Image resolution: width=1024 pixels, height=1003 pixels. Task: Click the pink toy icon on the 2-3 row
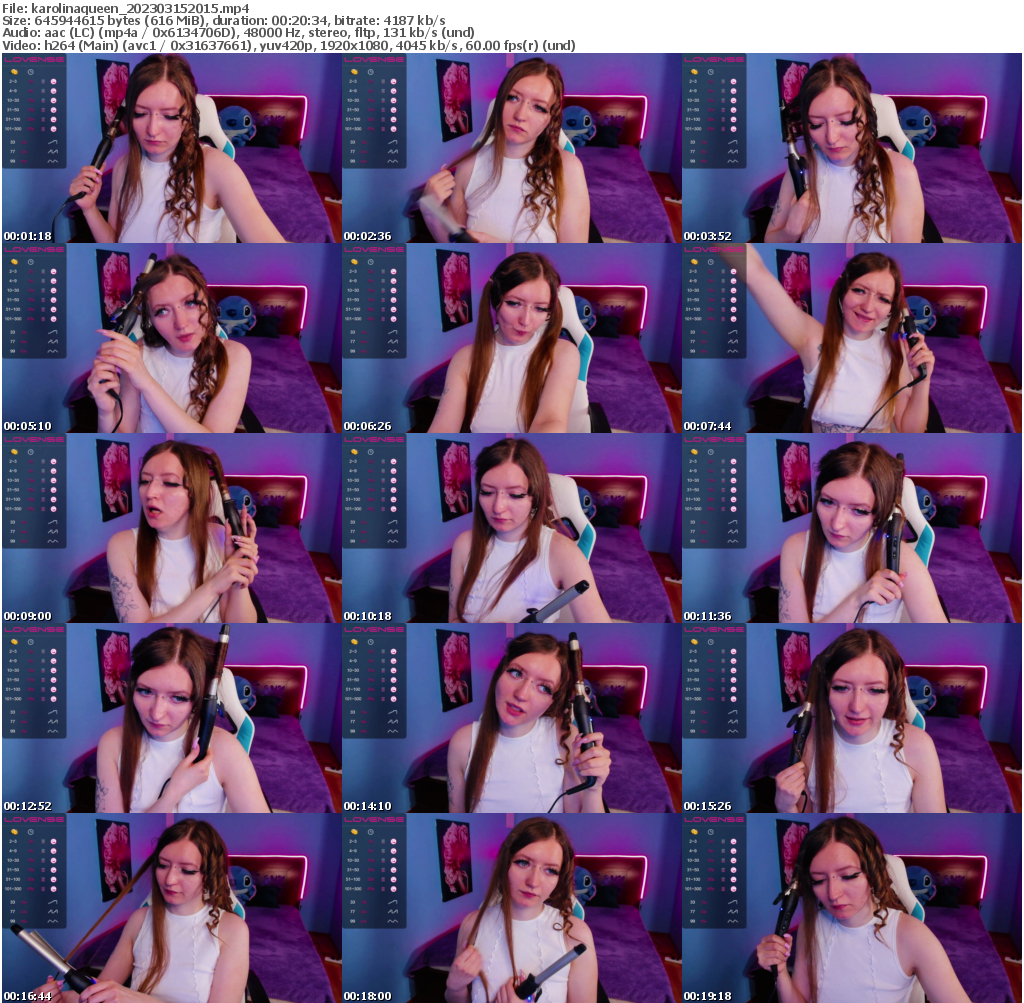coord(54,81)
